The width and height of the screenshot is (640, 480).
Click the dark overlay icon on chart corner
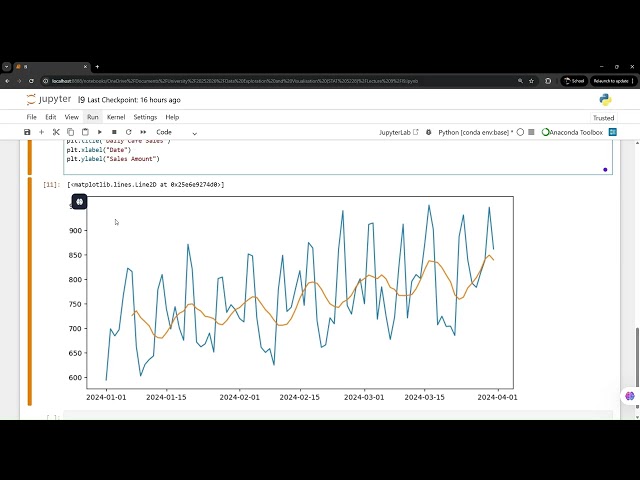point(80,202)
